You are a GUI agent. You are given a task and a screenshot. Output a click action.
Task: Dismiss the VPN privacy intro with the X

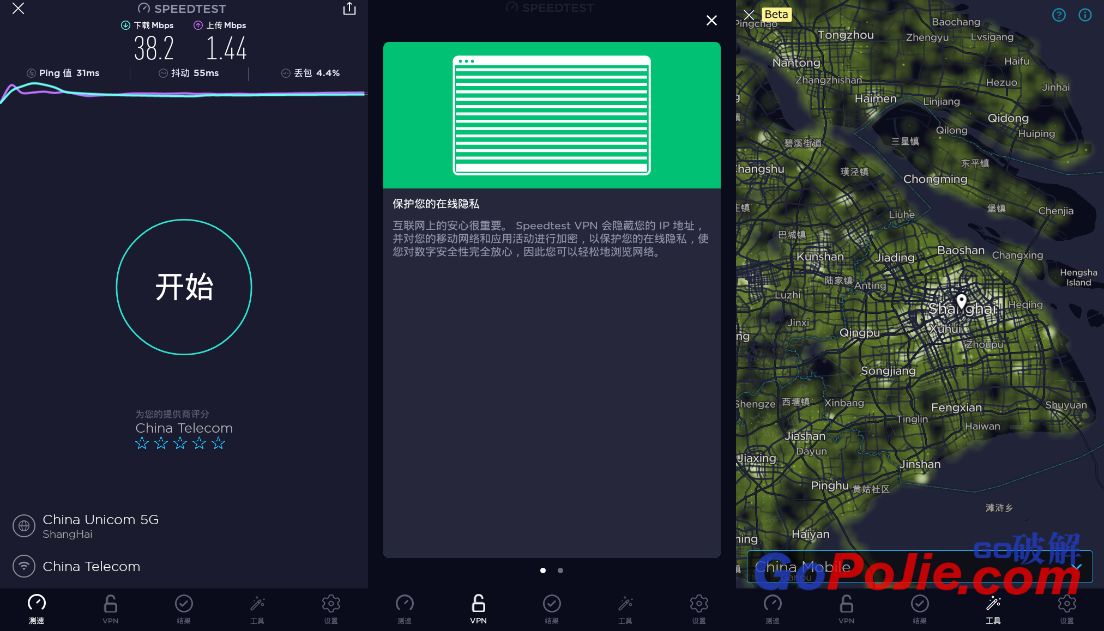pos(711,20)
